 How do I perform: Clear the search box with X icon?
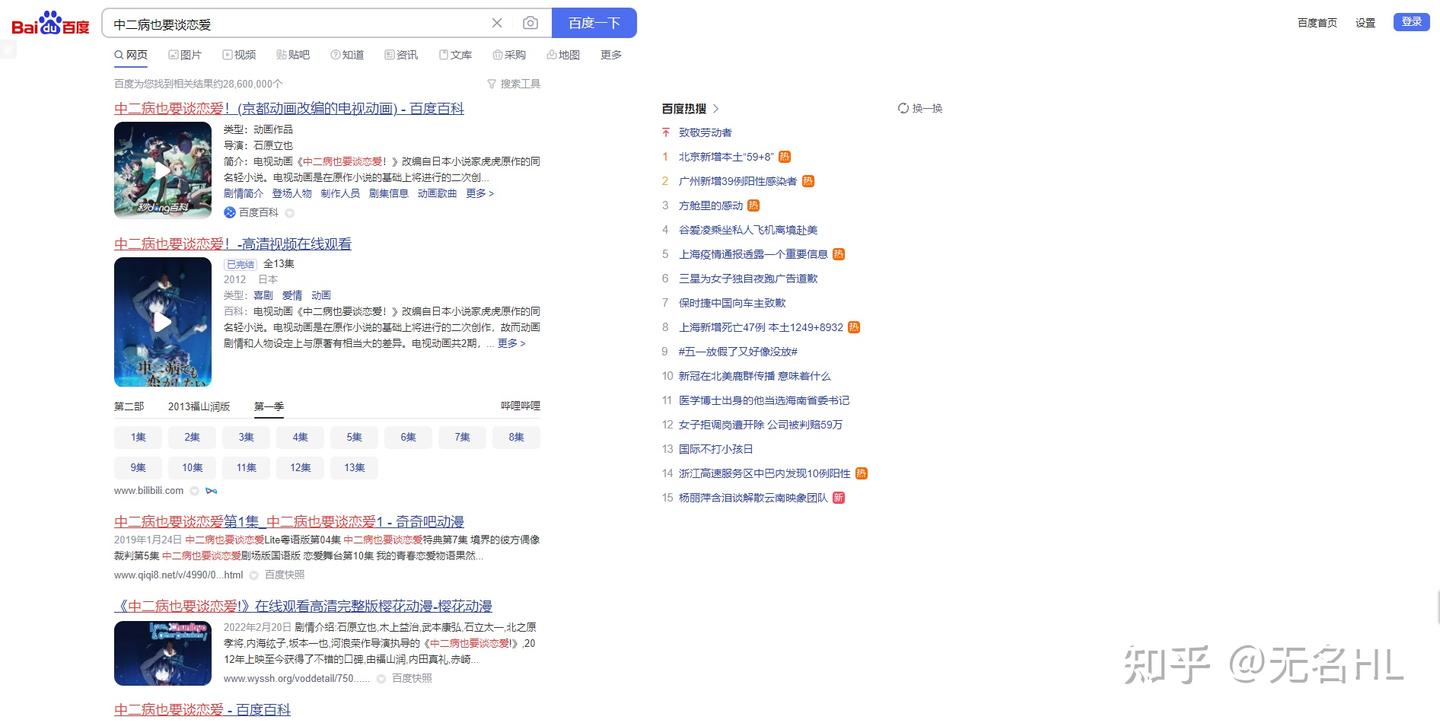[x=497, y=23]
